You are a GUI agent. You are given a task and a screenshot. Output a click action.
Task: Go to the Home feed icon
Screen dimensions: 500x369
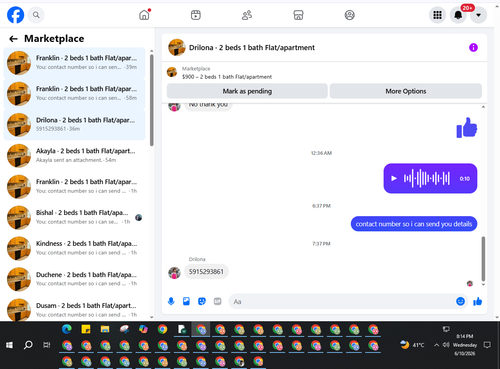coord(144,15)
